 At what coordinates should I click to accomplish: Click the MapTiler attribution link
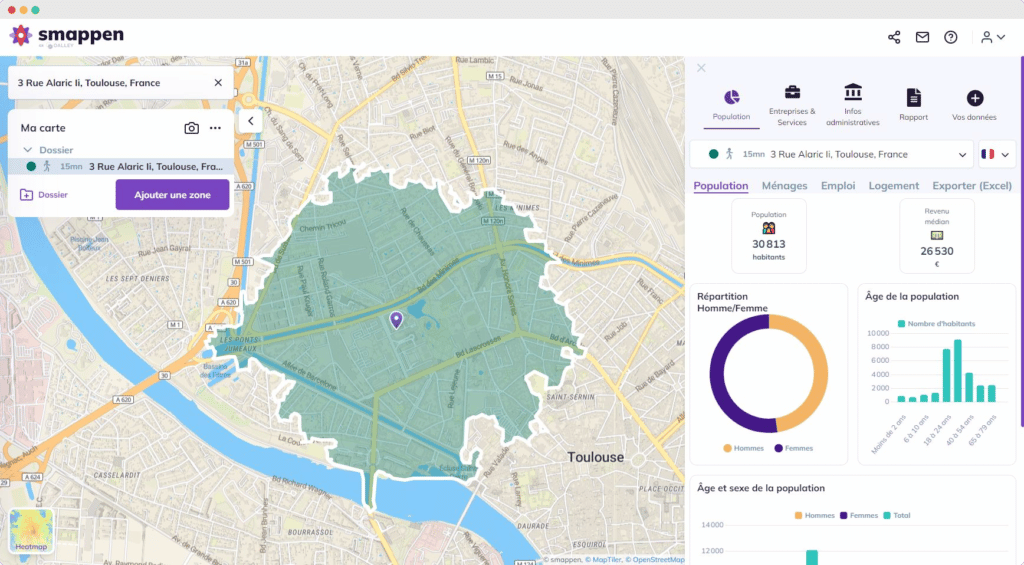coord(603,560)
